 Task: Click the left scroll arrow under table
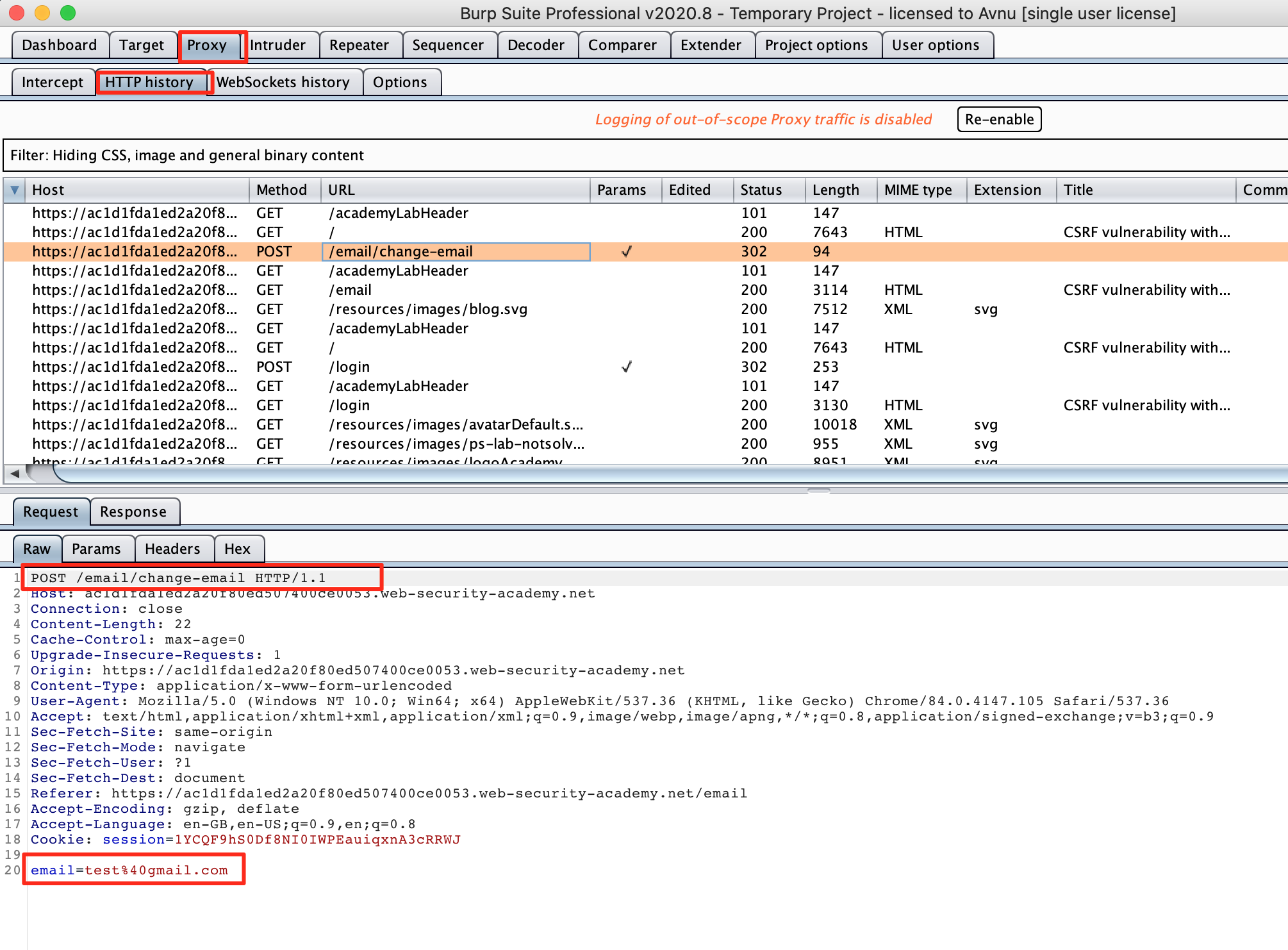pyautogui.click(x=14, y=474)
